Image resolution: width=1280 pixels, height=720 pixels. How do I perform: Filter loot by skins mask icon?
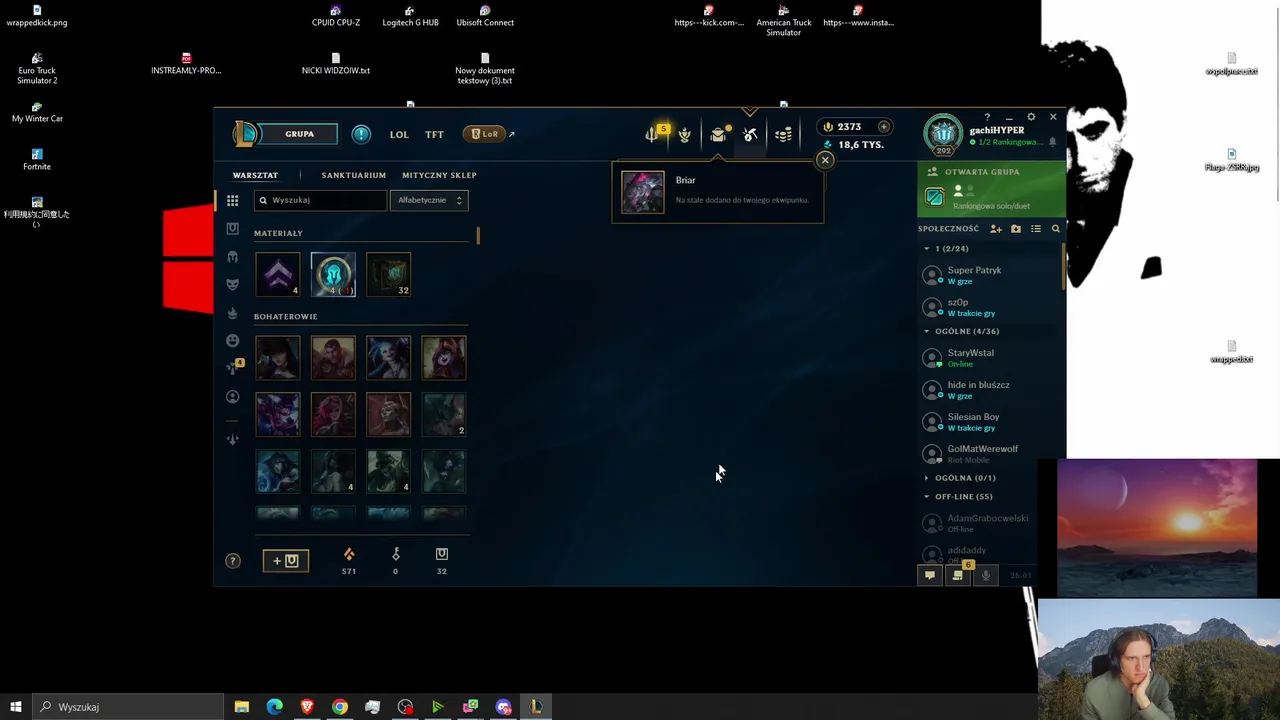click(232, 285)
